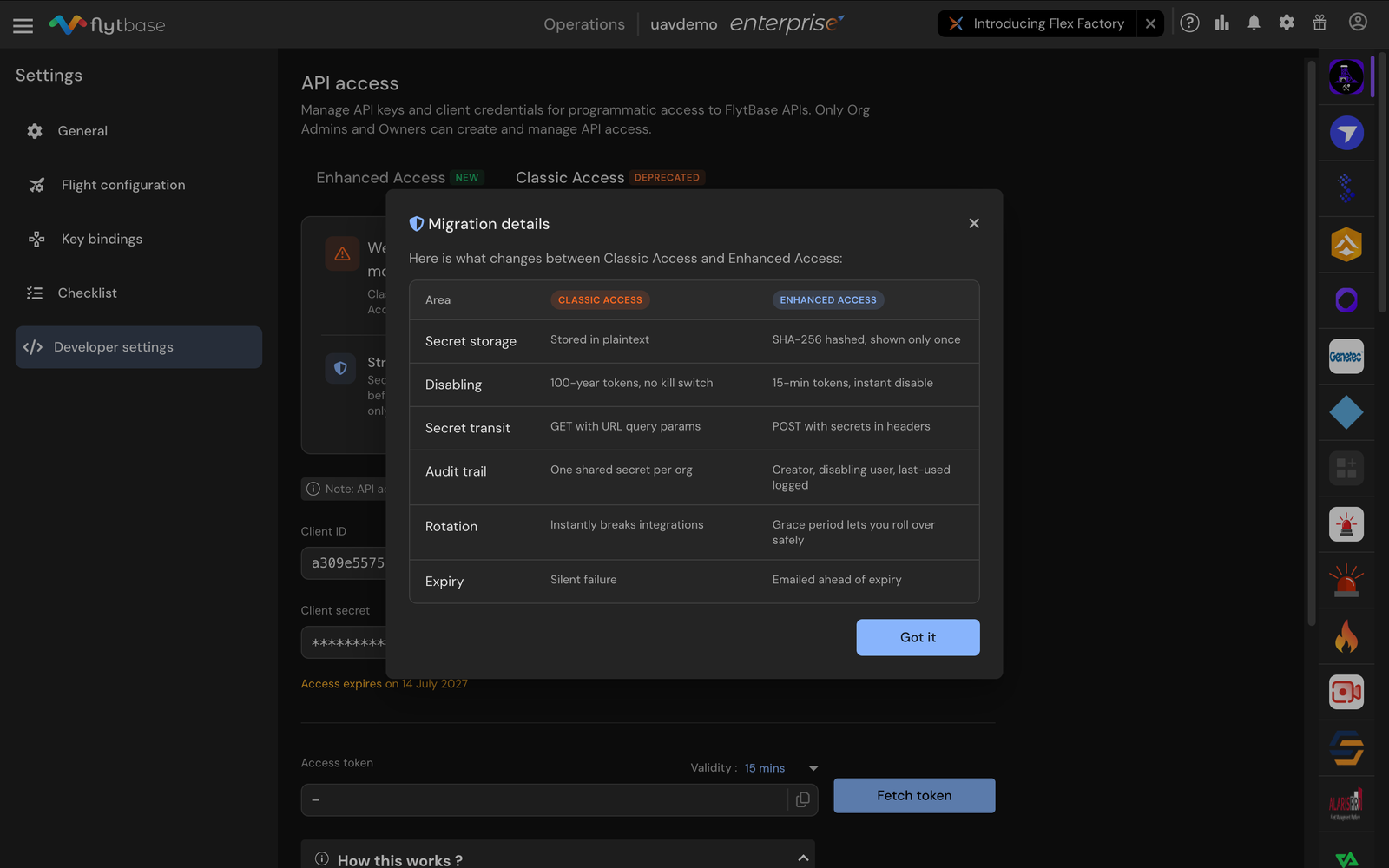Open Flight configuration settings
1389x868 pixels.
pyautogui.click(x=139, y=185)
